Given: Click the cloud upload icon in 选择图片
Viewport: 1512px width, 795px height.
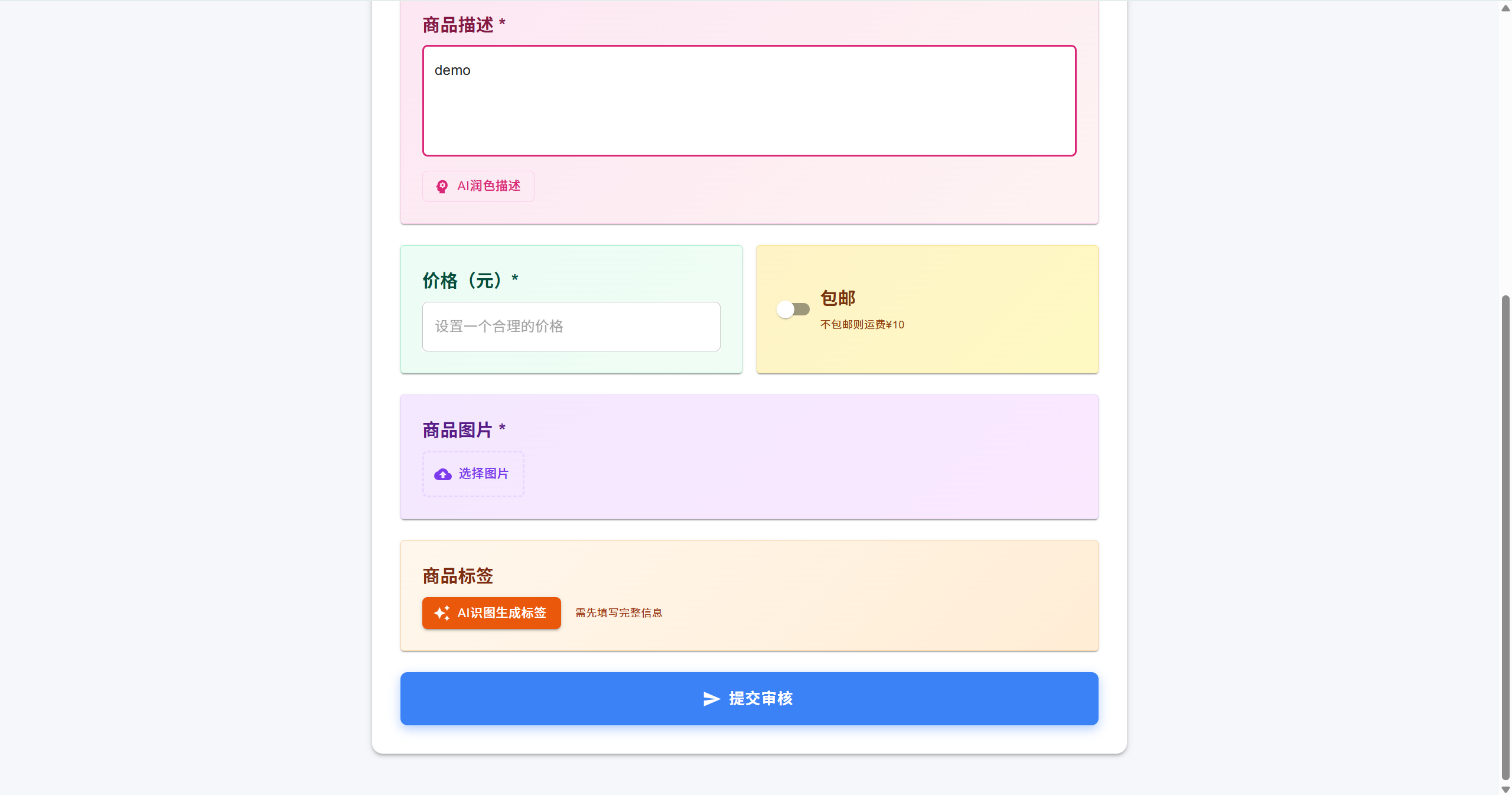Looking at the screenshot, I should tap(442, 474).
